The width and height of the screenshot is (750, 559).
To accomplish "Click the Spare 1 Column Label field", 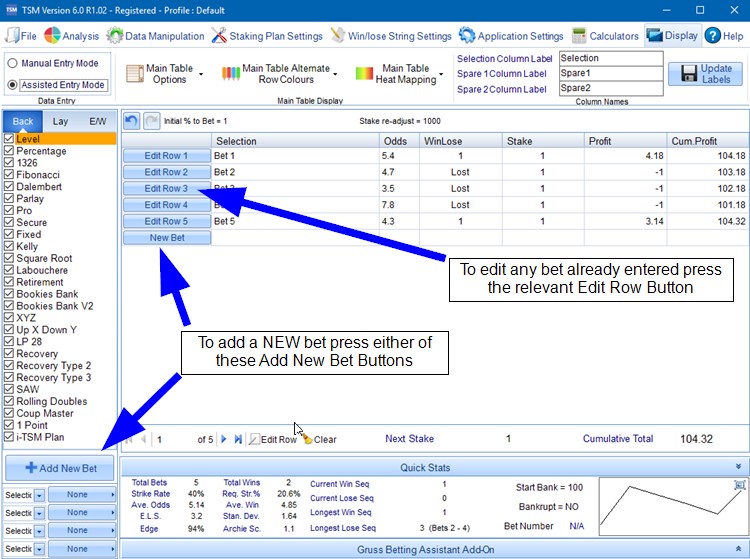I will coord(610,73).
